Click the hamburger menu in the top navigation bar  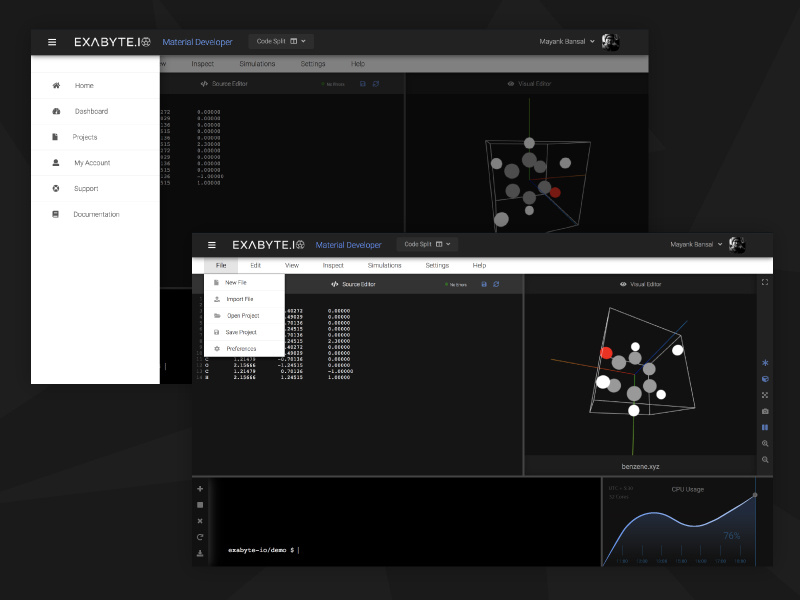coord(211,244)
